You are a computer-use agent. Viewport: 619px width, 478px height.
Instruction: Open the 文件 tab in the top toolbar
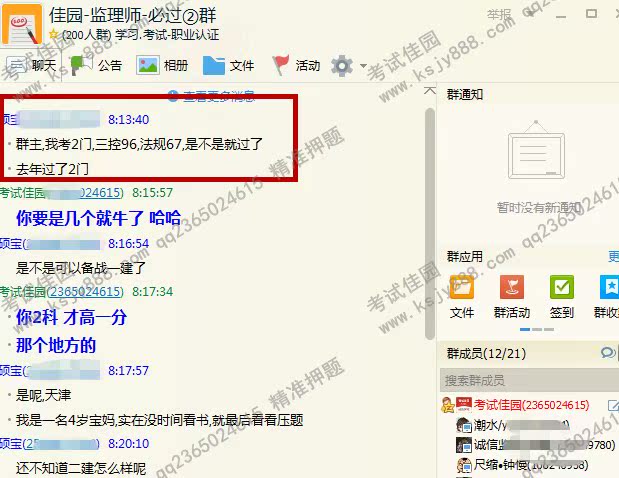[229, 66]
